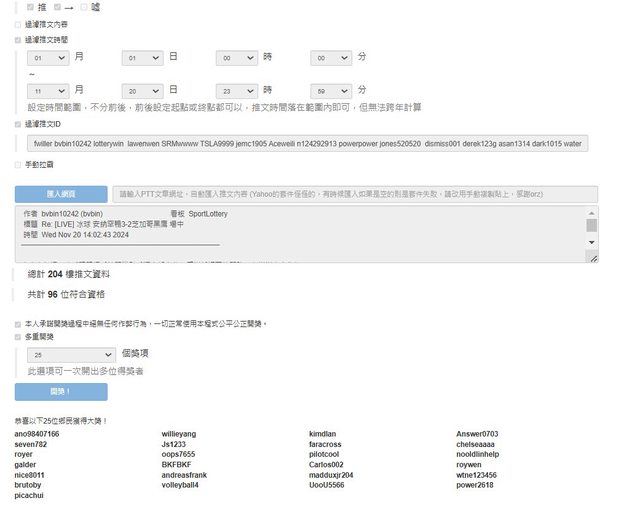This screenshot has height=506, width=640.
Task: Click the filtered ID list text field
Action: click(307, 144)
